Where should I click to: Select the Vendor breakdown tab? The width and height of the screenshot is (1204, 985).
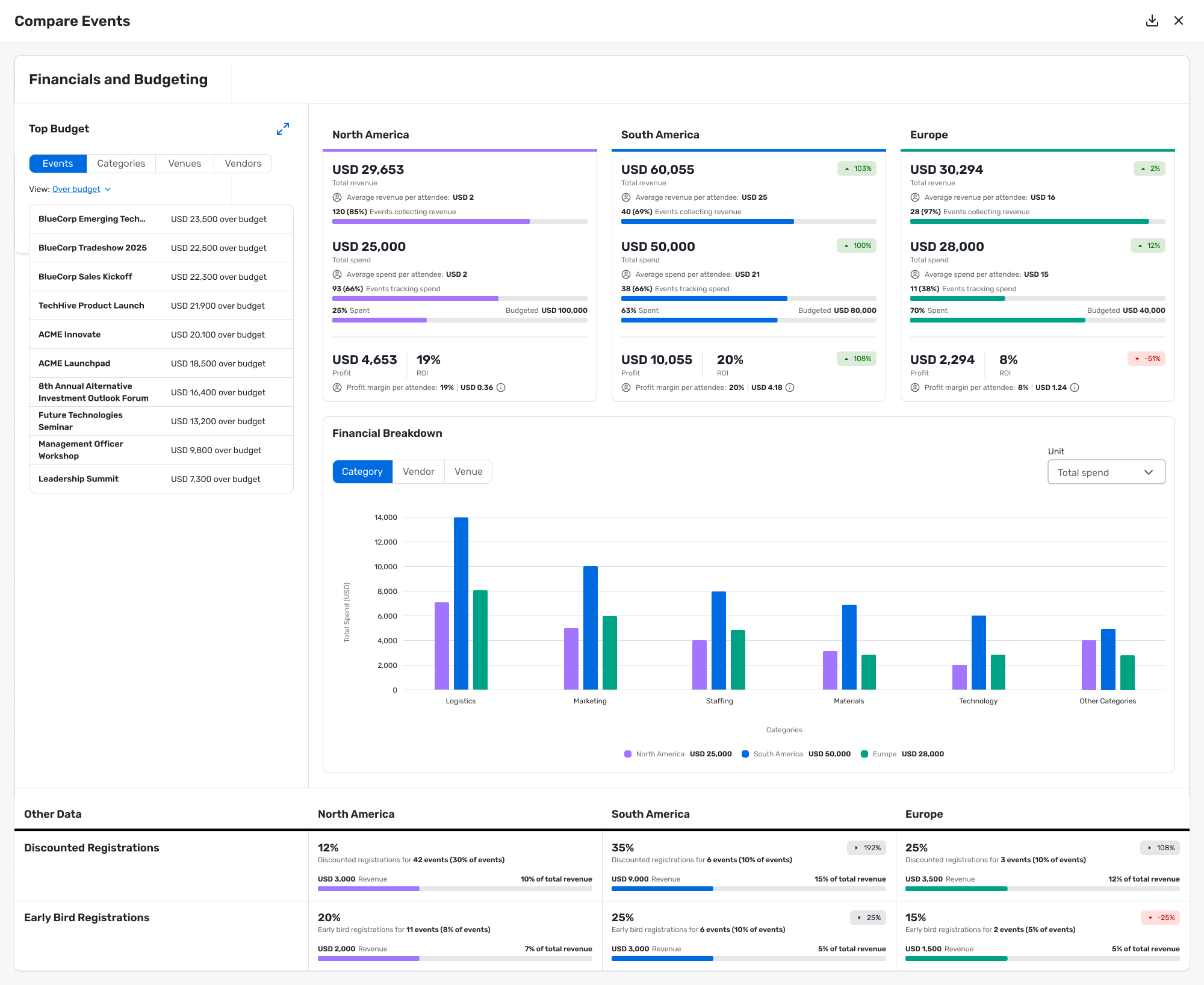pyautogui.click(x=418, y=472)
